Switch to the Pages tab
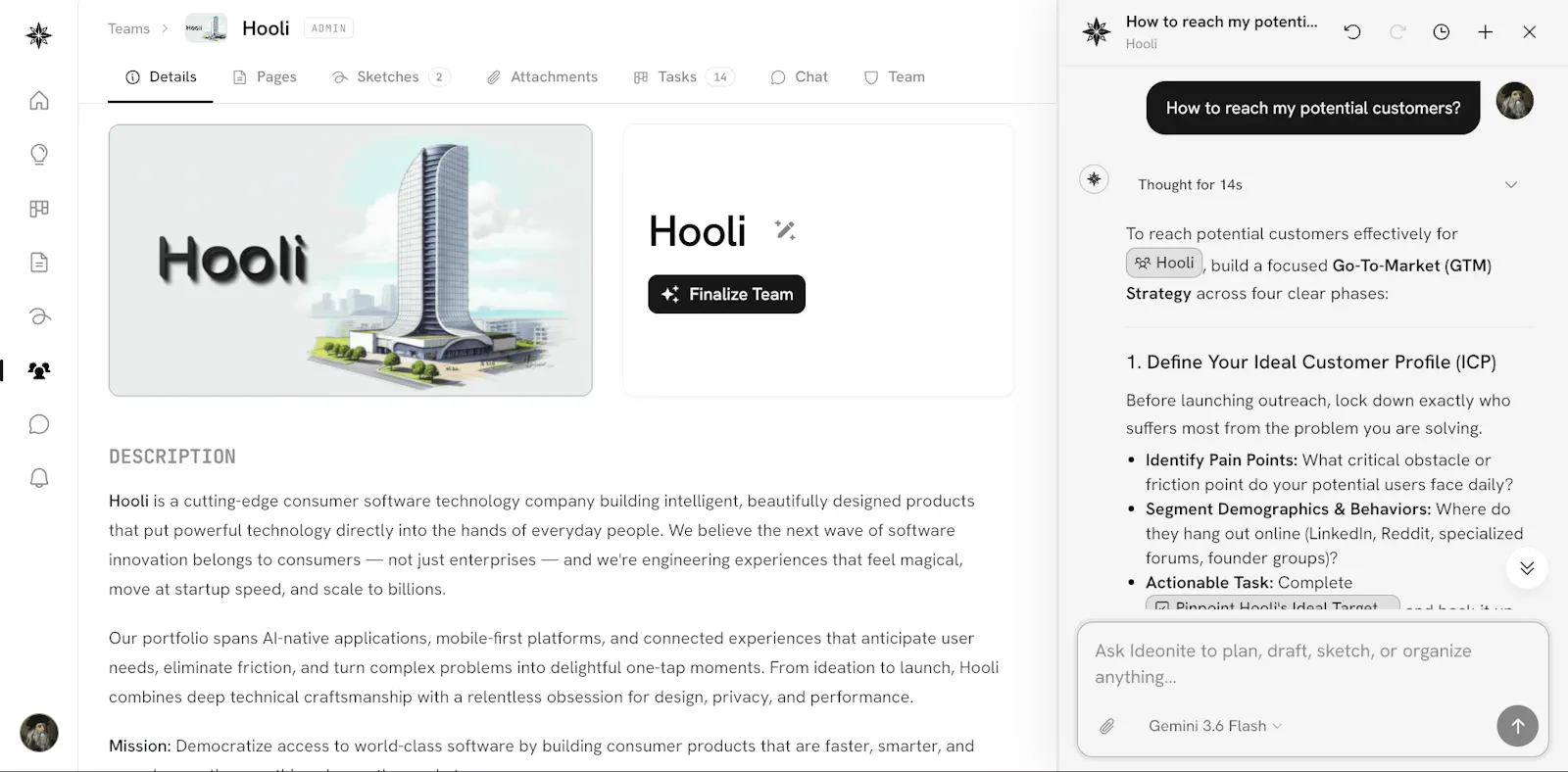This screenshot has height=772, width=1568. [265, 76]
